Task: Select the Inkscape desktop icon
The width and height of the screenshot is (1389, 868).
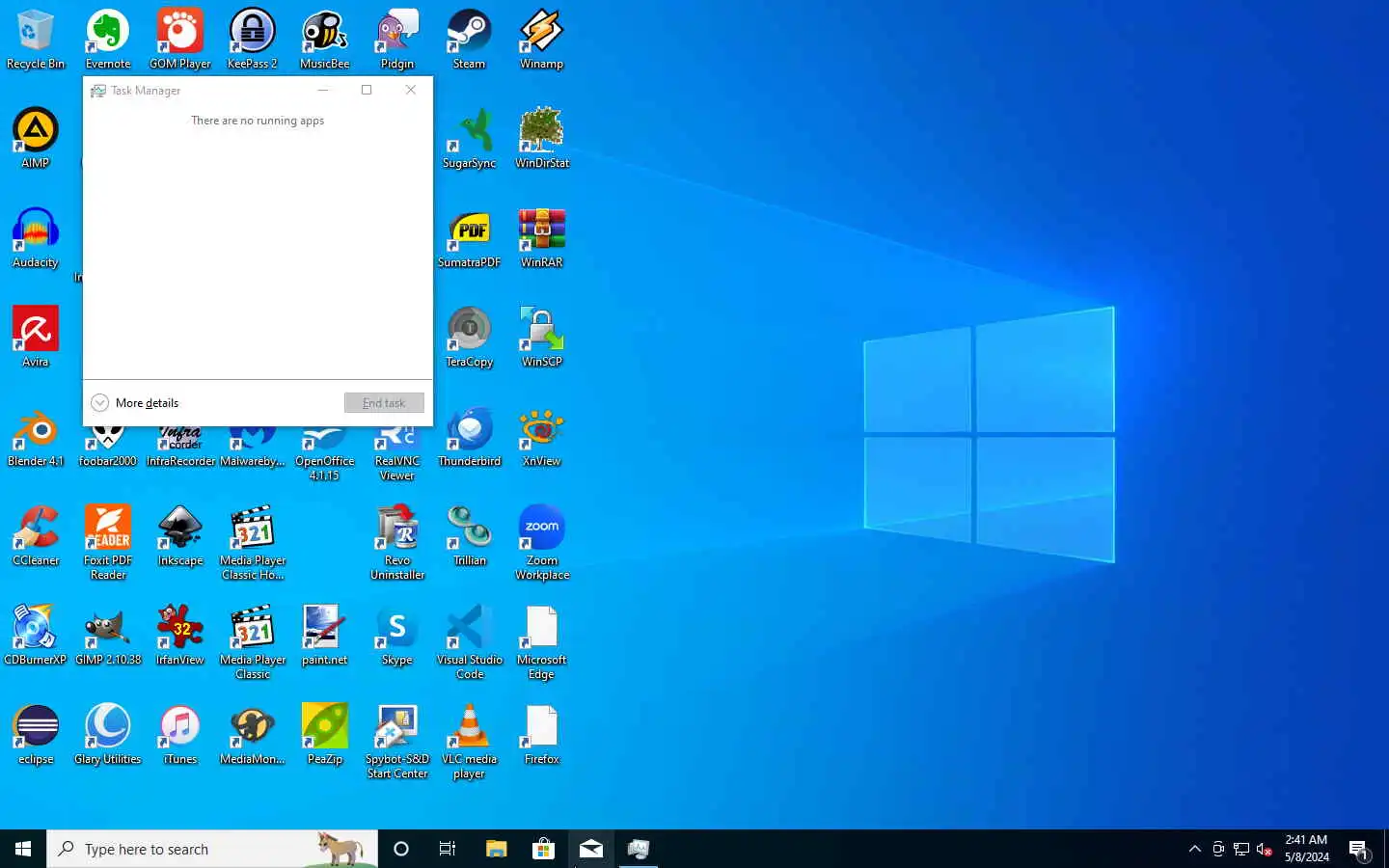Action: (180, 535)
